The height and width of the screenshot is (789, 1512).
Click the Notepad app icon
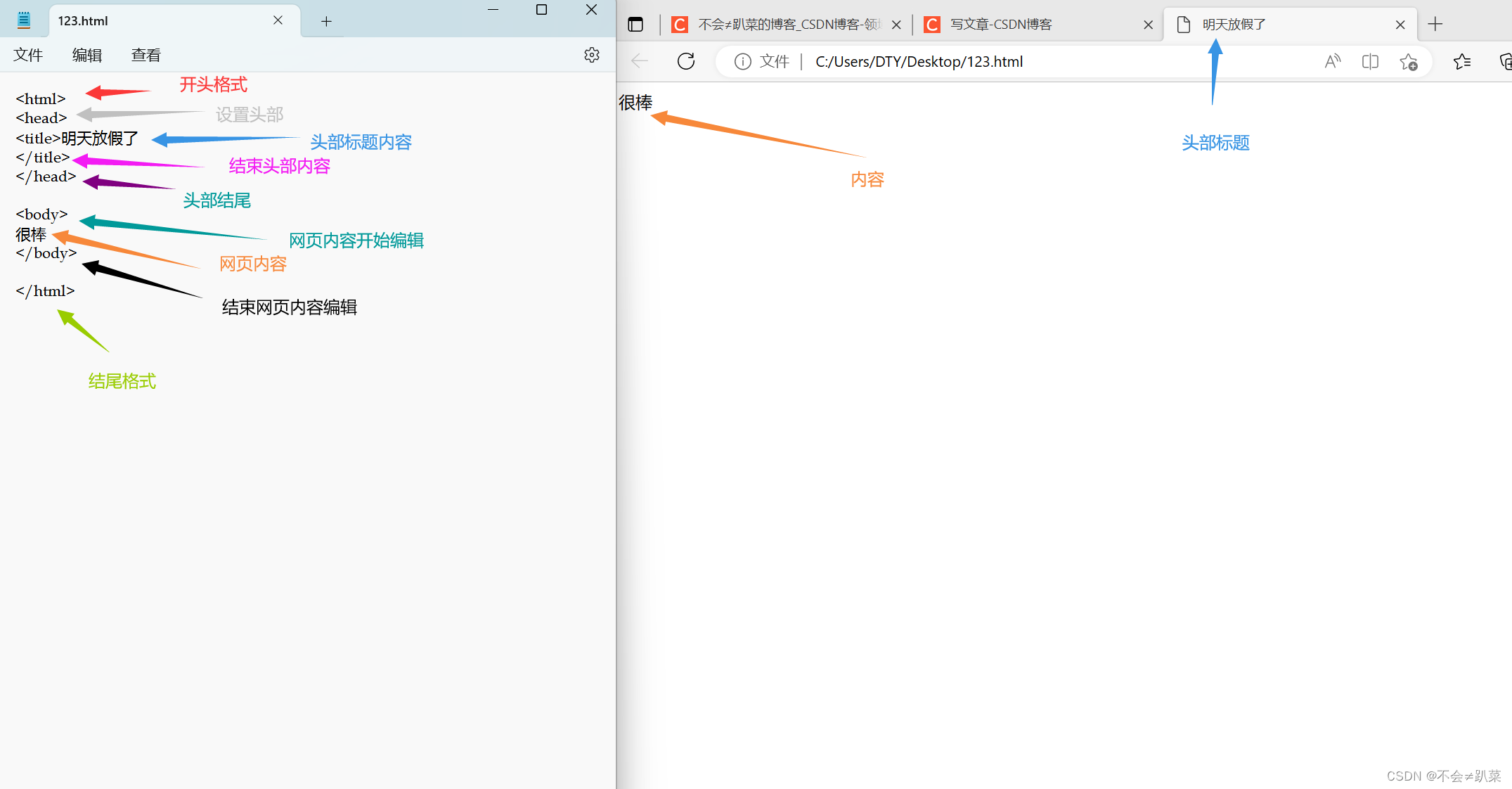[x=24, y=20]
